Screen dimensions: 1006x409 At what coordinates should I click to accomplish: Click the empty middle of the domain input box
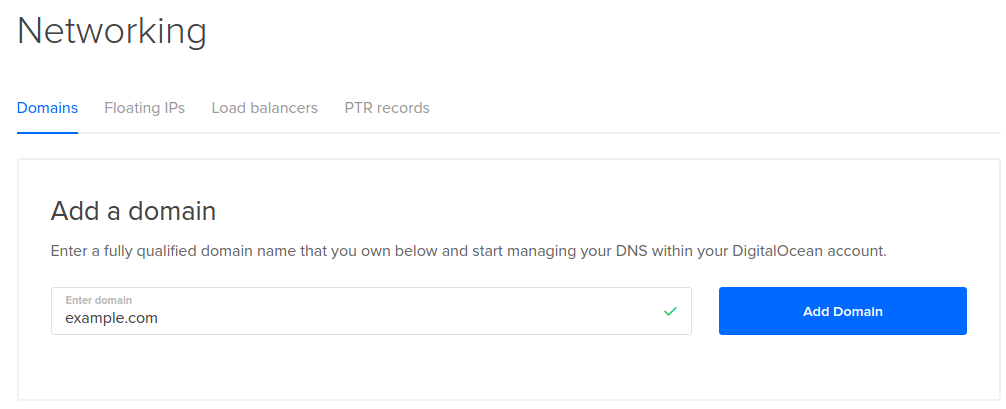411,311
